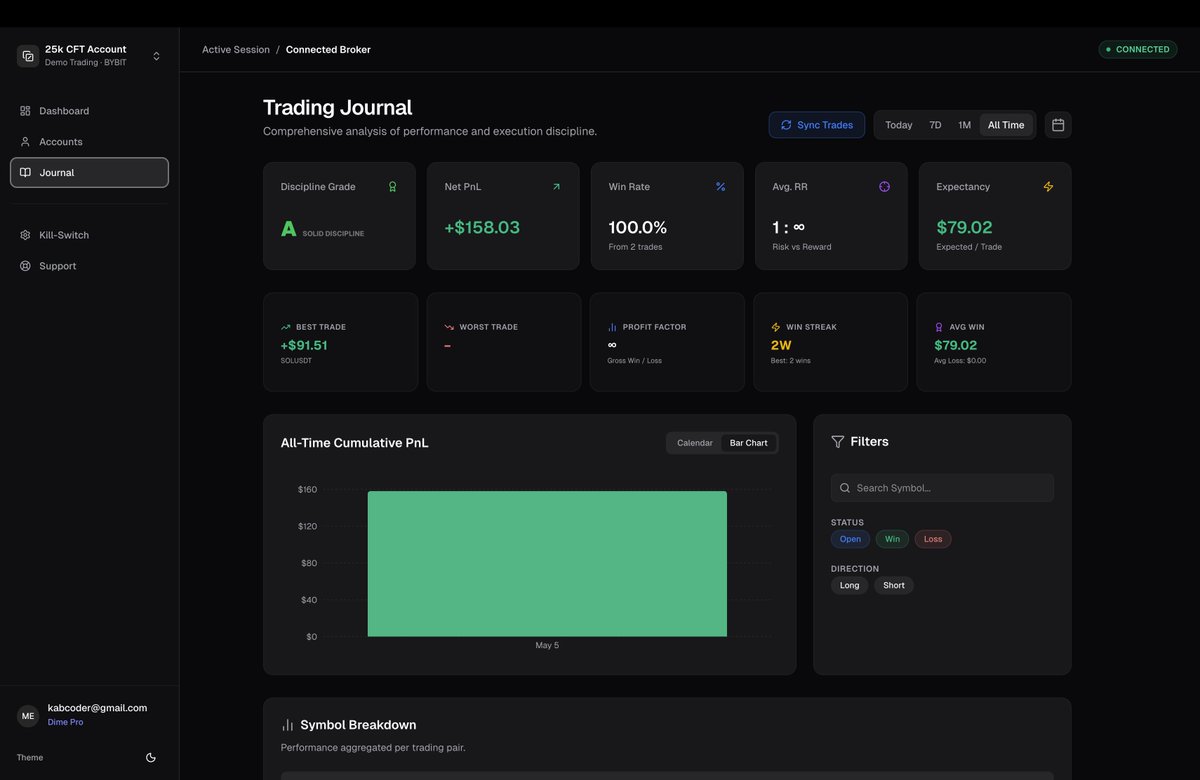Click the Net PnL arrow icon
Image resolution: width=1200 pixels, height=780 pixels.
coord(556,187)
